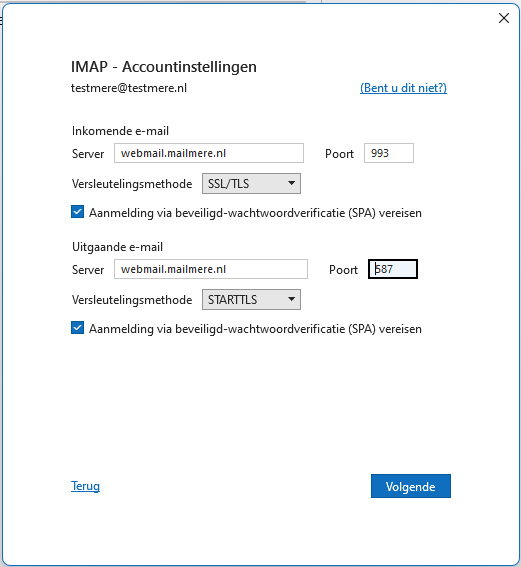
Task: Expand the STARTTLS encryption dropdown
Action: tap(251, 299)
